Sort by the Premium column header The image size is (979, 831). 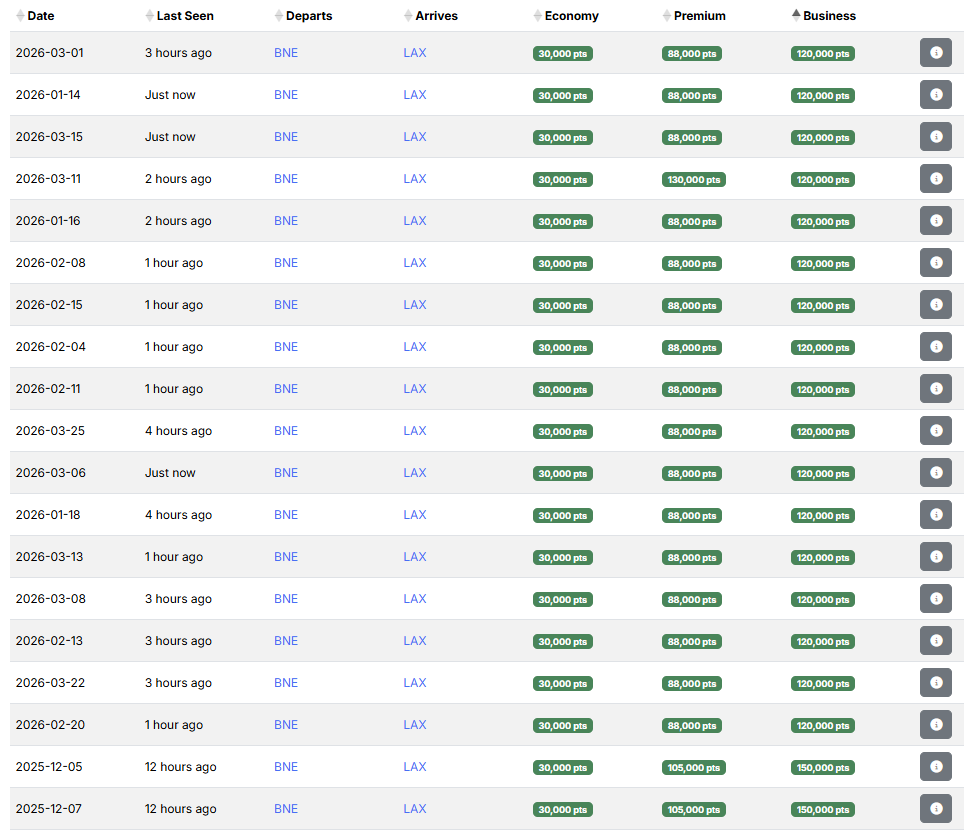699,16
